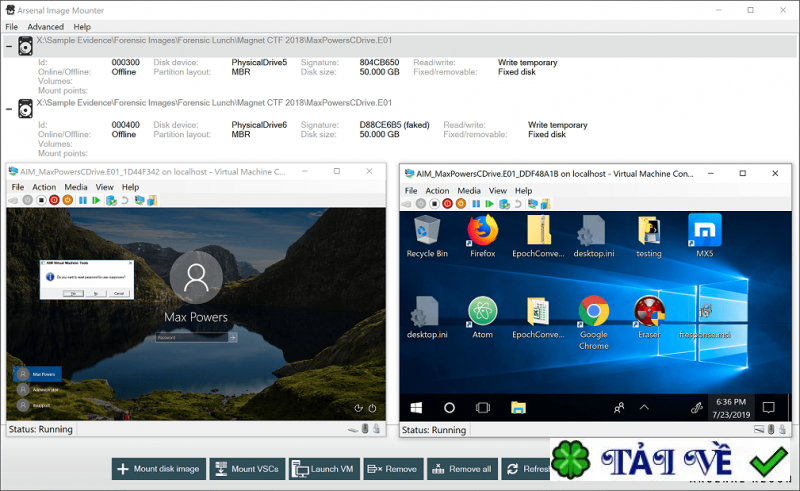Image resolution: width=800 pixels, height=491 pixels.
Task: Open File Explorer from the VM taskbar
Action: tap(518, 407)
